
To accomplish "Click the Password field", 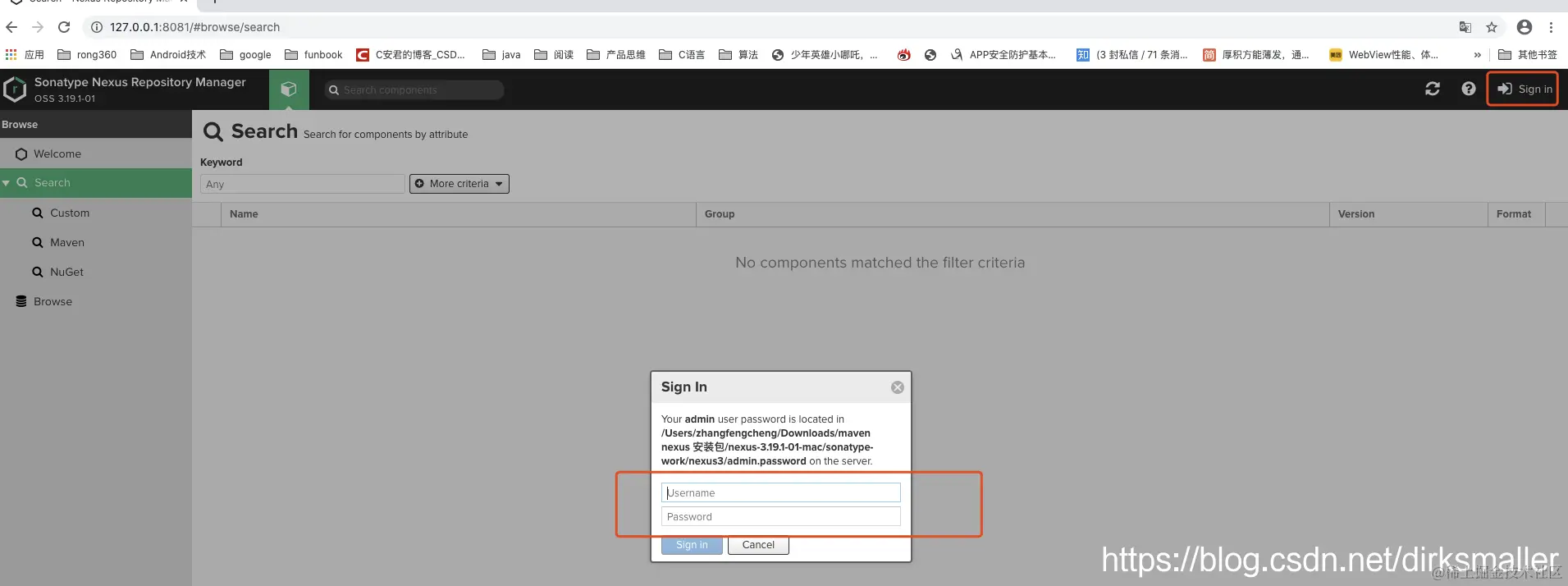I will click(781, 516).
